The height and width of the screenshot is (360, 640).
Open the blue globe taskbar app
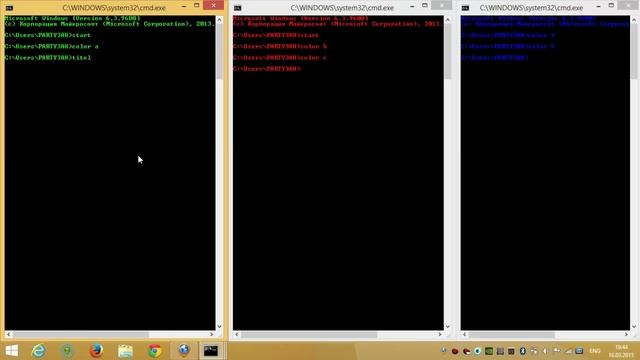click(x=184, y=351)
